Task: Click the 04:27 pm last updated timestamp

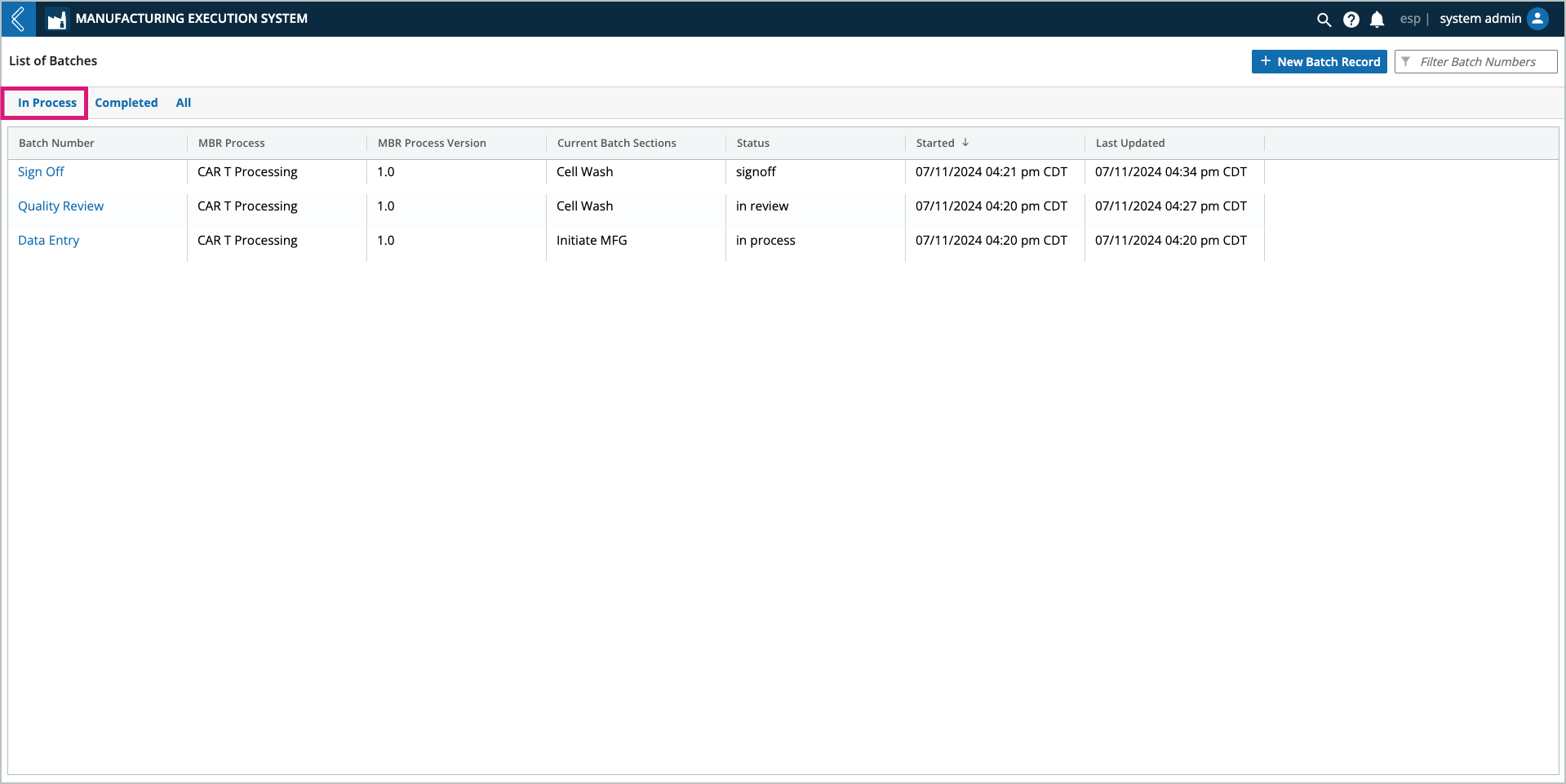Action: tap(1171, 206)
